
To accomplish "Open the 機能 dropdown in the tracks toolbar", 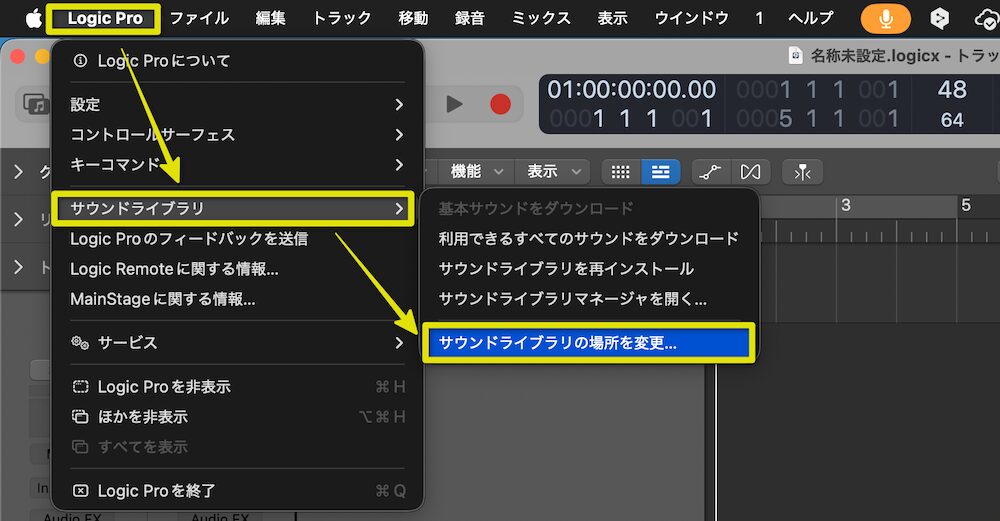I will tap(476, 172).
